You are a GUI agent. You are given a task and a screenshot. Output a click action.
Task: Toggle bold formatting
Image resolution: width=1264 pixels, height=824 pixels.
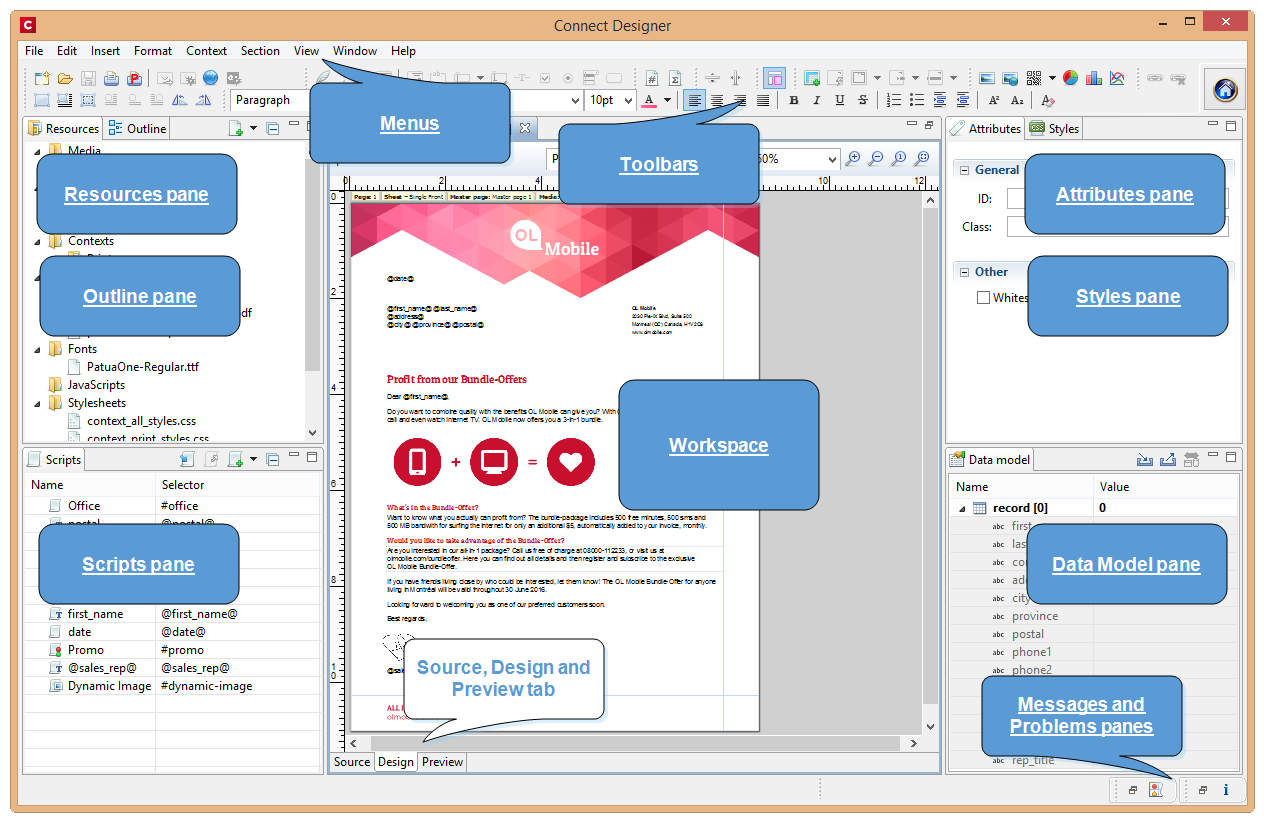pos(794,100)
